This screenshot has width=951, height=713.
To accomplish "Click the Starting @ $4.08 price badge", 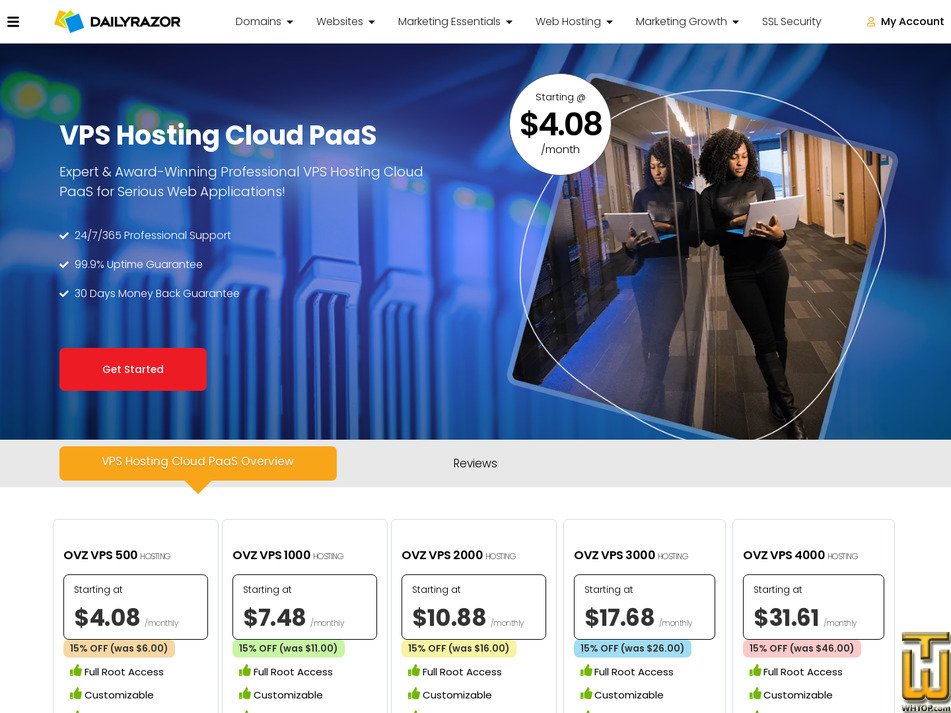I will point(561,122).
